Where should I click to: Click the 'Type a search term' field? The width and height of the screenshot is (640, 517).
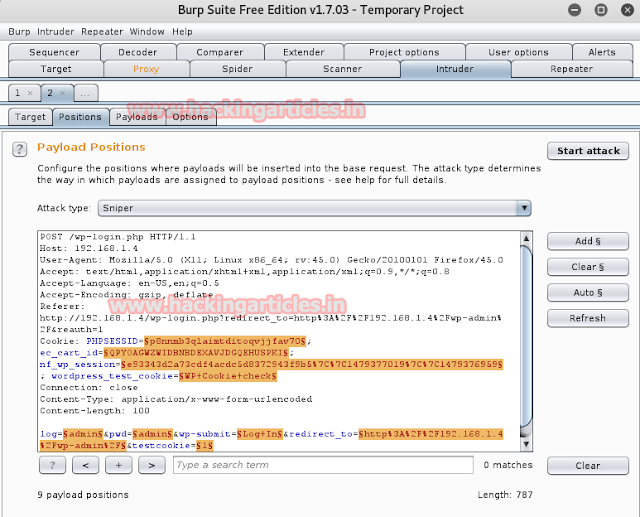(323, 465)
